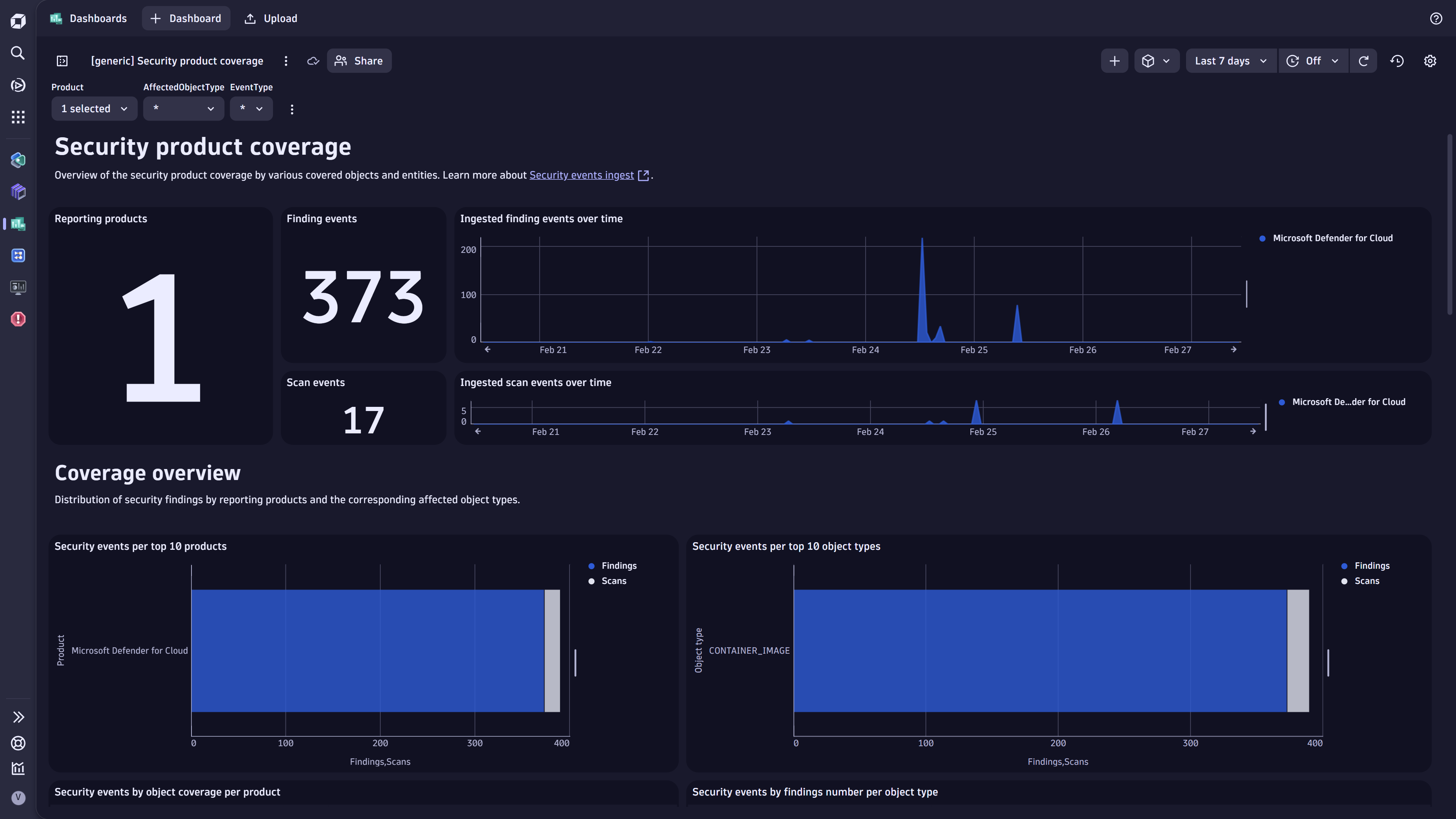Screen dimensions: 1456x819
Task: Open the support lifebuoy icon in sidebar
Action: tap(18, 743)
